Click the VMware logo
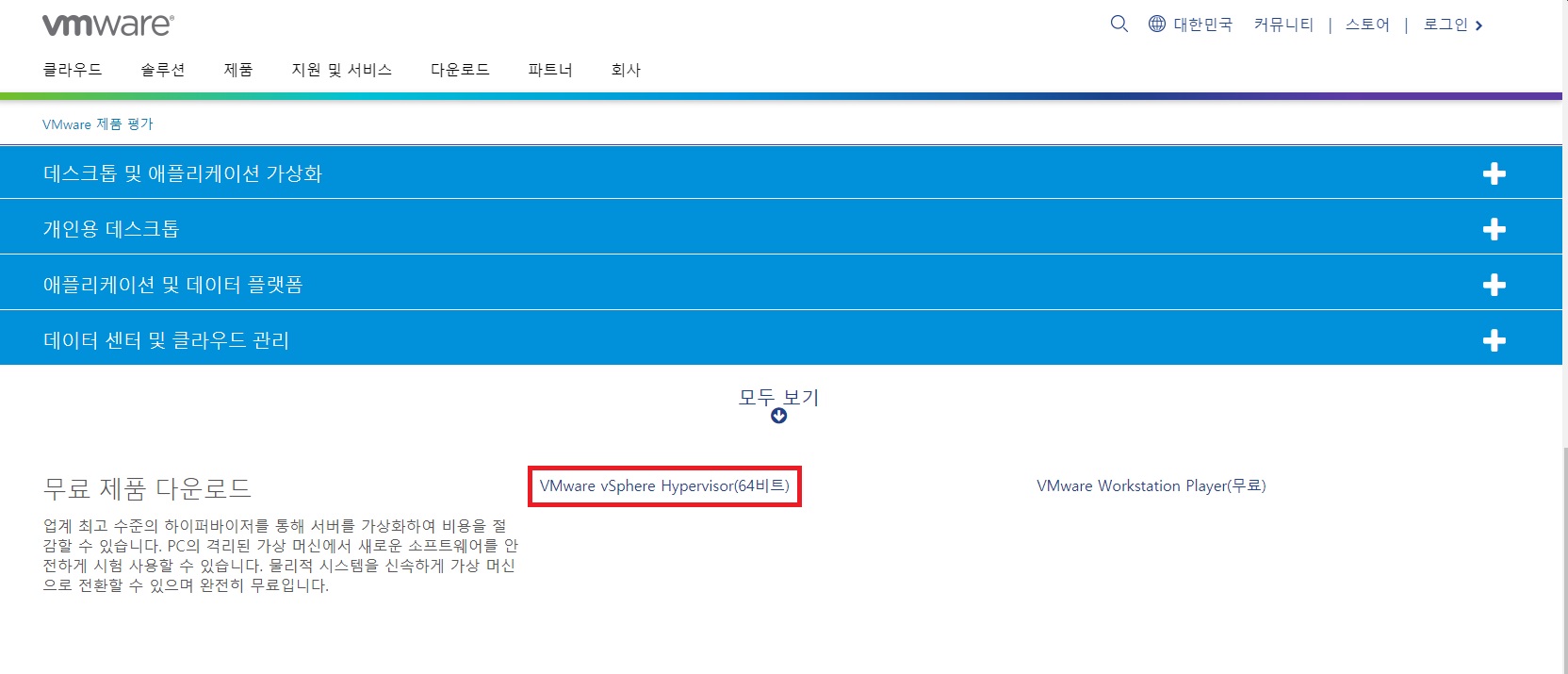Viewport: 1568px width, 674px height. pos(108,25)
